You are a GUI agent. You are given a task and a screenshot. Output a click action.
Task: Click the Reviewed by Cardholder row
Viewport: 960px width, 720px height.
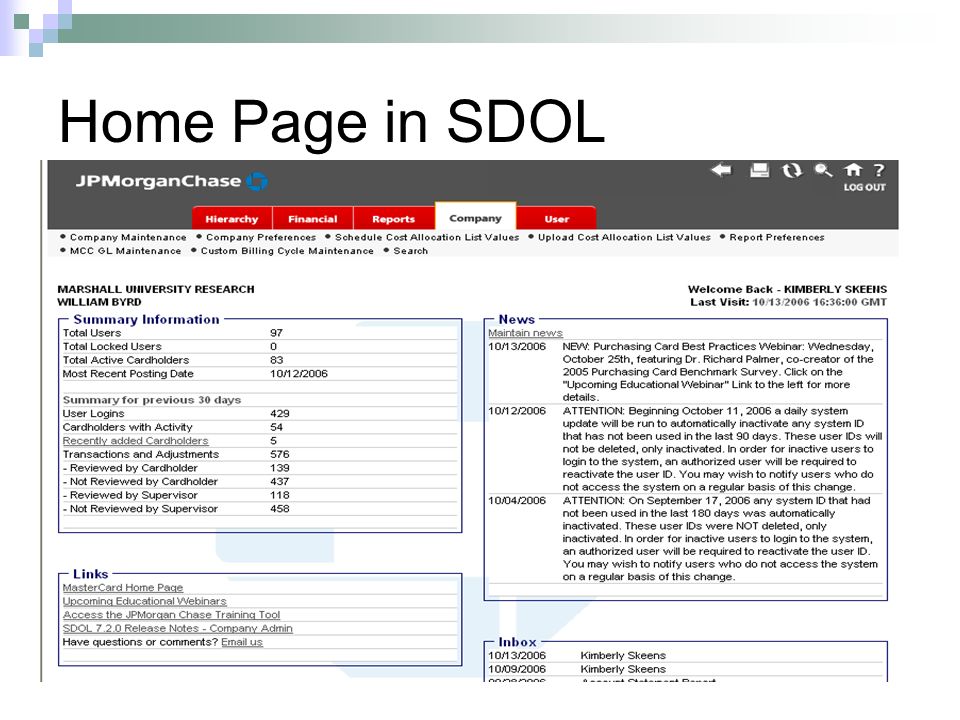(260, 468)
